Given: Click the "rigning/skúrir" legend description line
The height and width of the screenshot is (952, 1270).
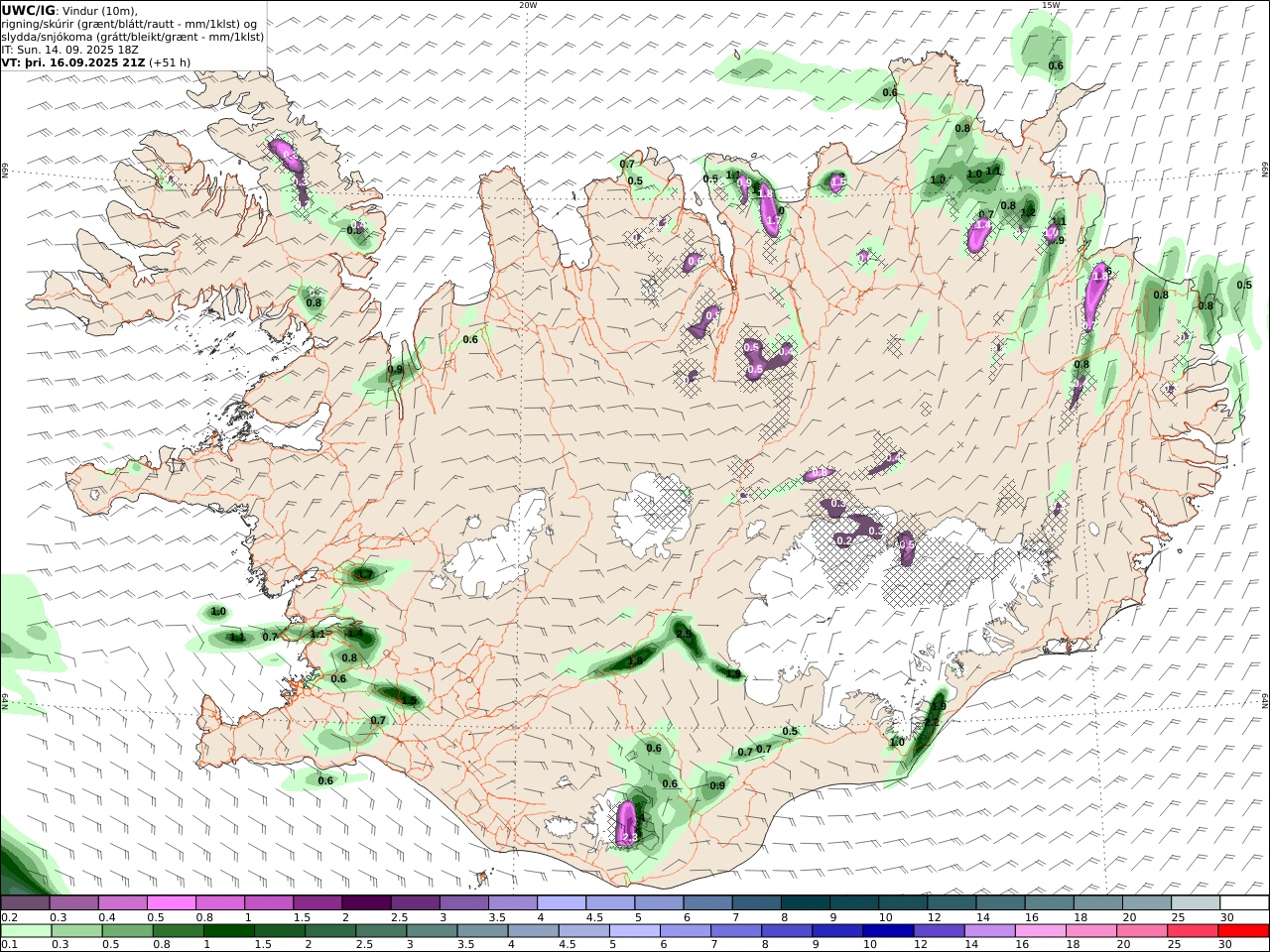Looking at the screenshot, I should click(x=130, y=23).
